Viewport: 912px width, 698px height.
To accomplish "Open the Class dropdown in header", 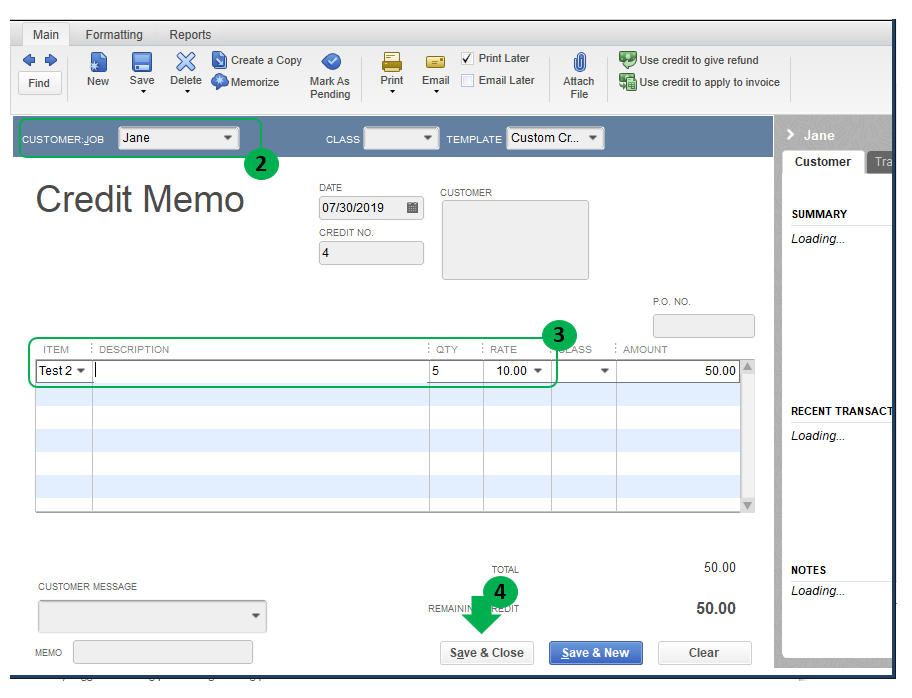I will tap(428, 138).
